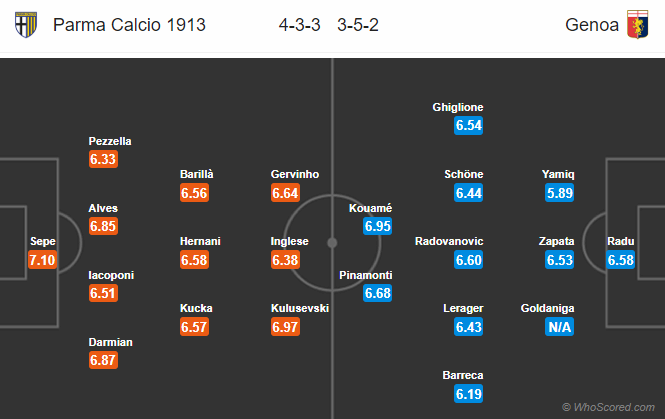
Task: Click player name Pinamonti
Action: pyautogui.click(x=366, y=275)
